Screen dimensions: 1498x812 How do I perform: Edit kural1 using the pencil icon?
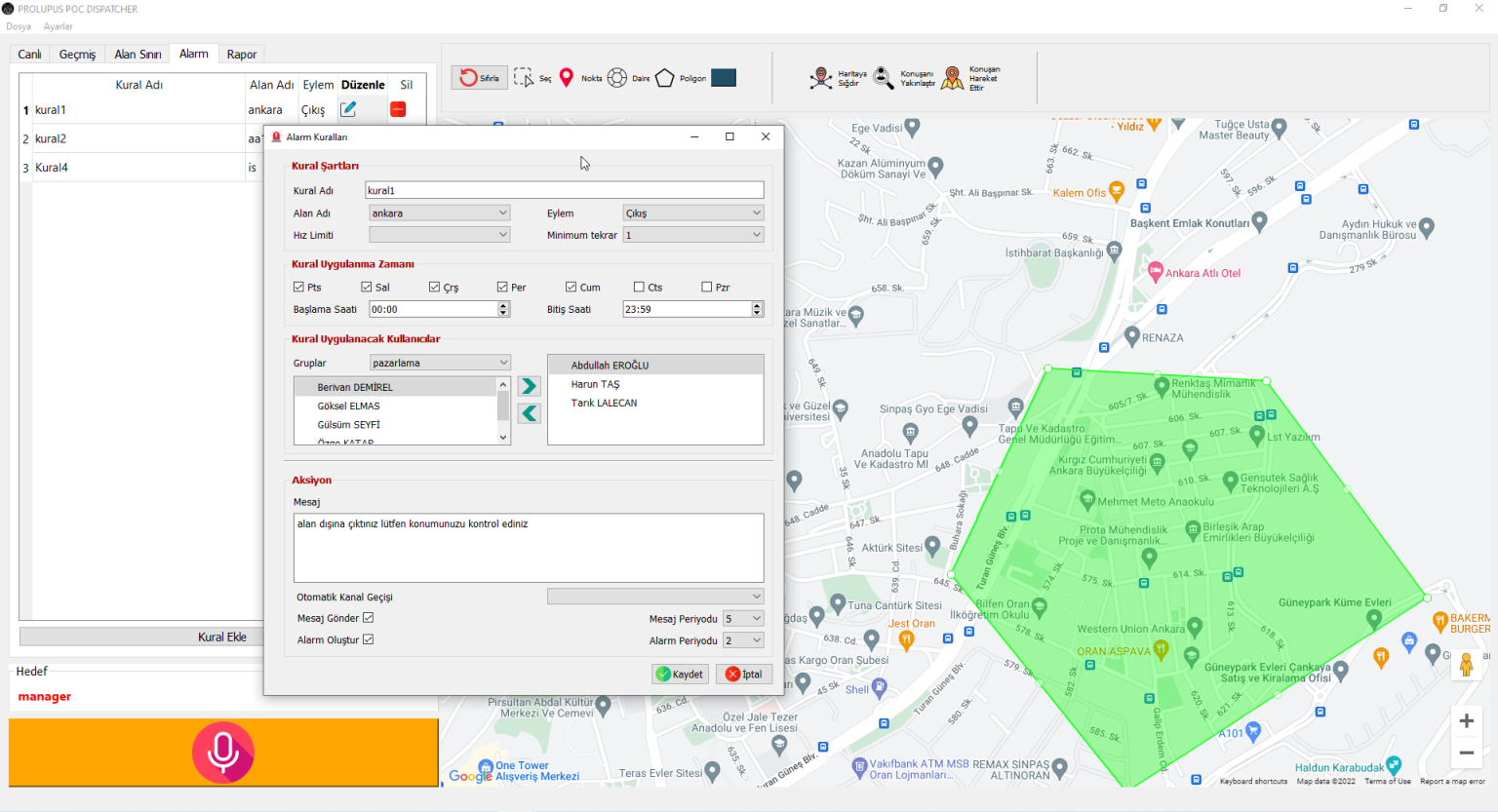348,109
